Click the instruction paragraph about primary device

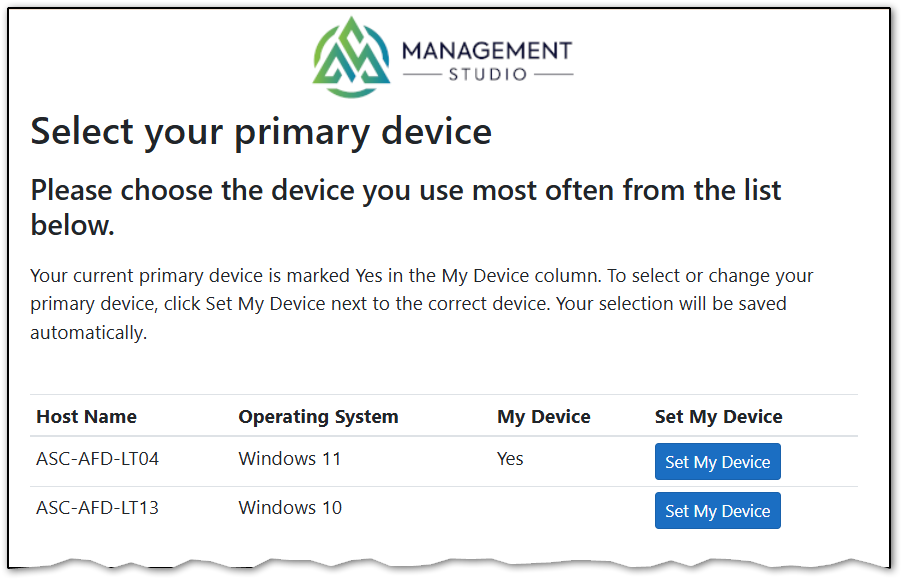click(421, 304)
